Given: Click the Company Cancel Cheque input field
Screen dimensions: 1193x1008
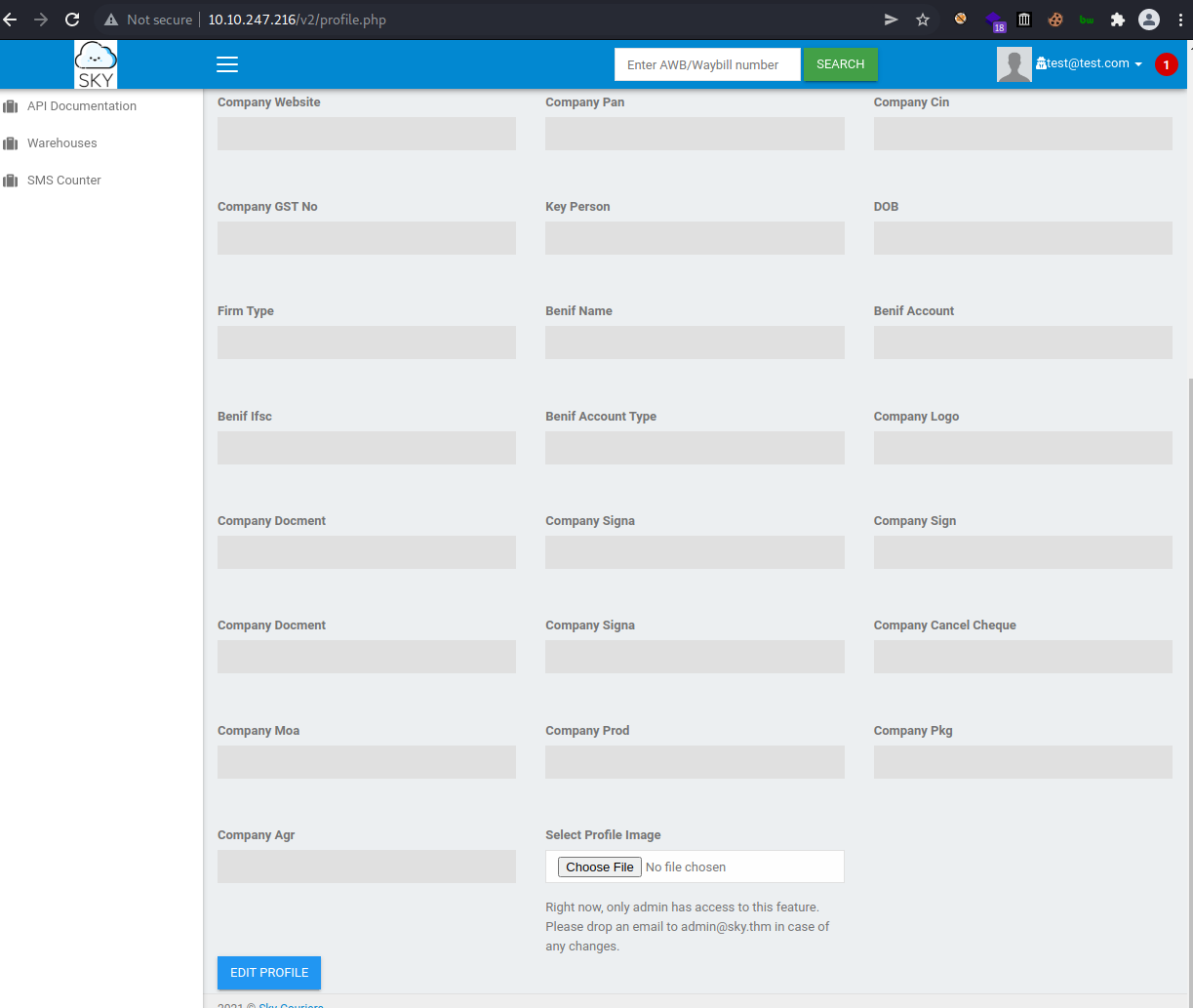Looking at the screenshot, I should [1023, 657].
